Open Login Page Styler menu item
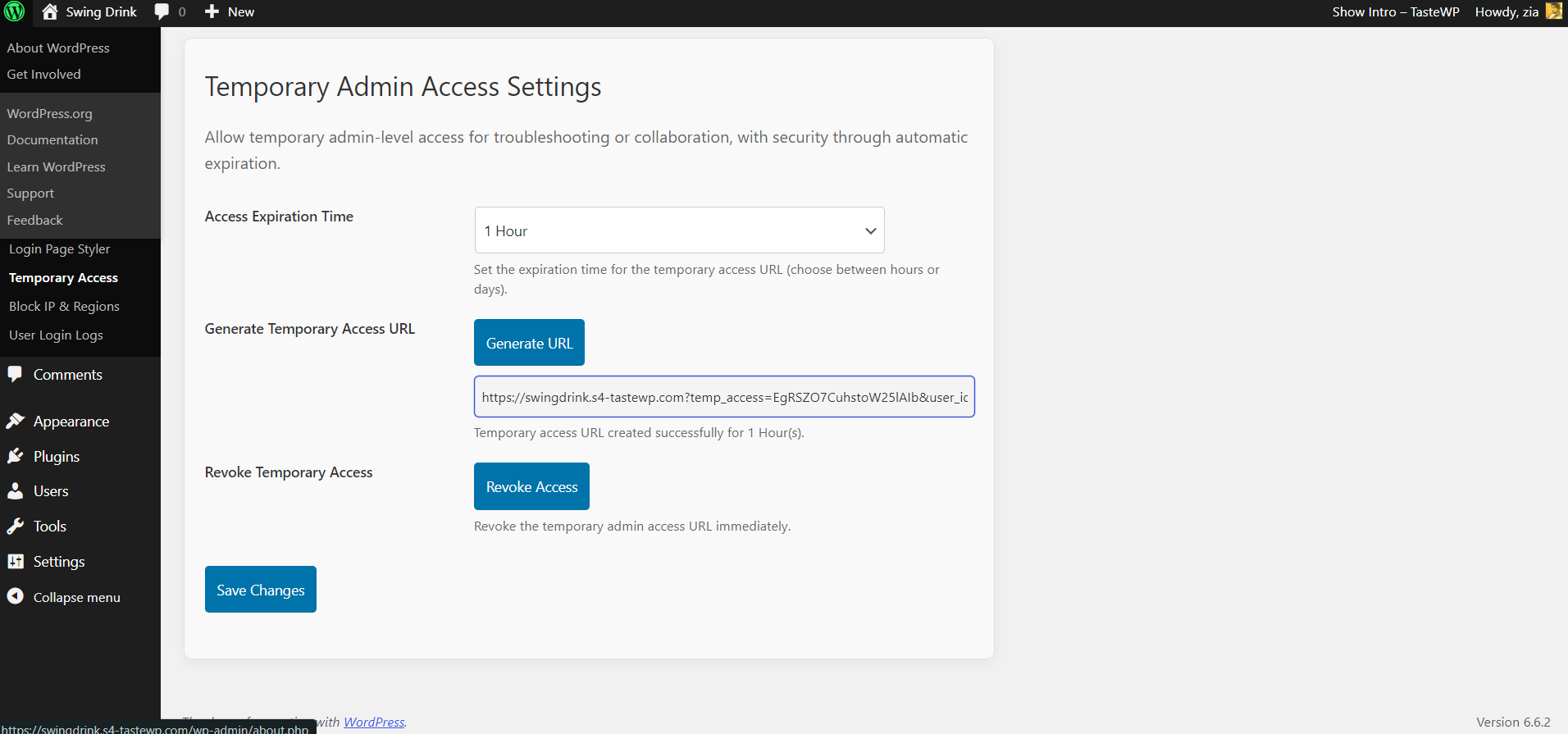1568x734 pixels. tap(59, 249)
